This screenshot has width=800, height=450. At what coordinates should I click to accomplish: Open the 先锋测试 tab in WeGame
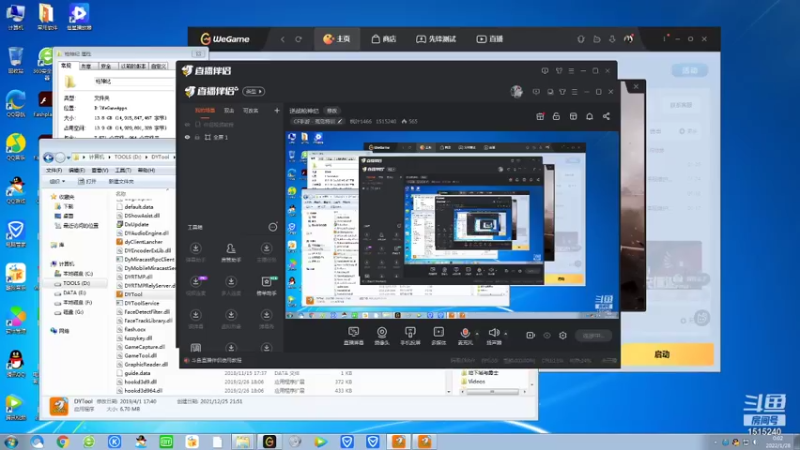[x=436, y=39]
